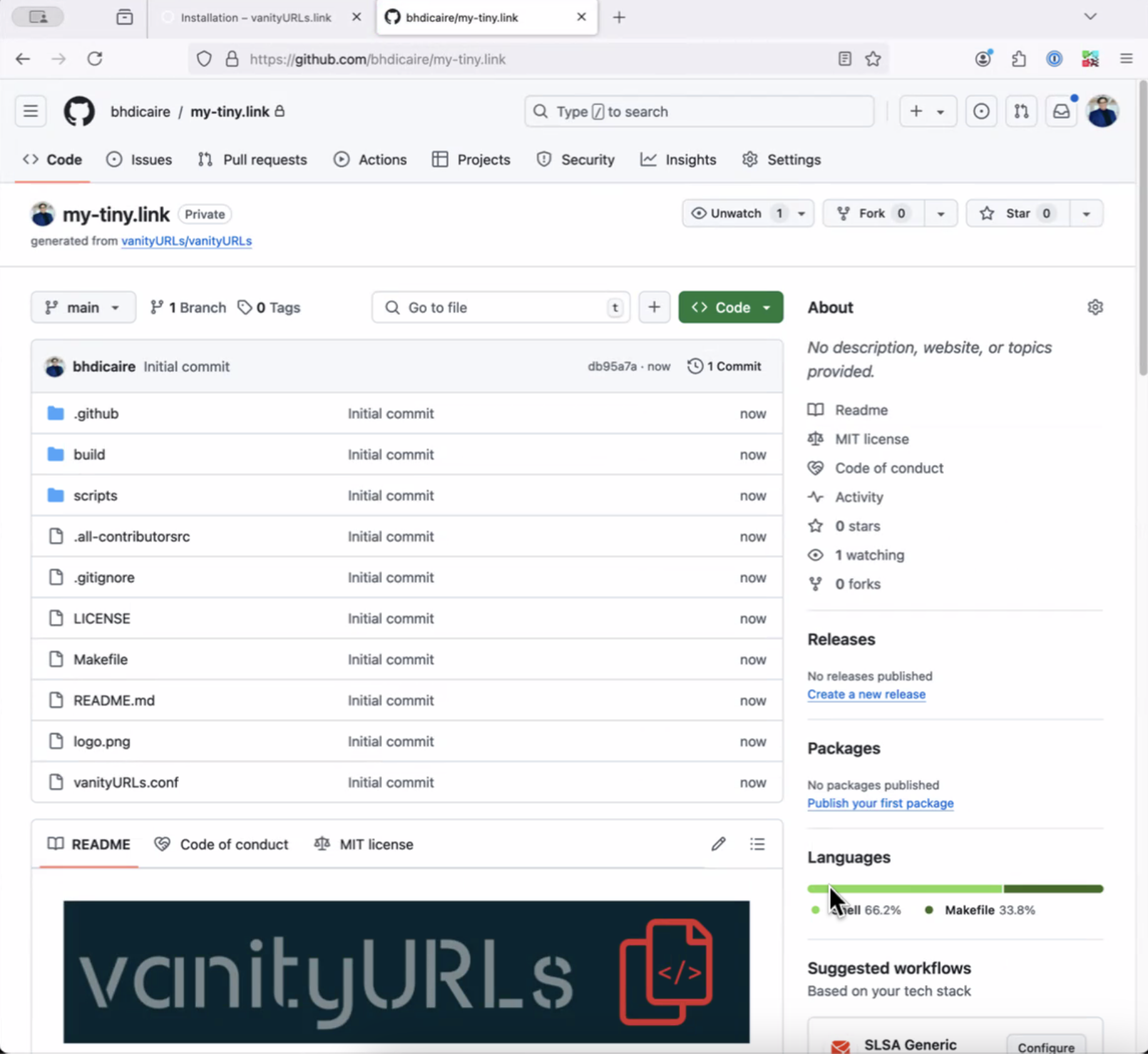Click the About section gear icon

click(1095, 307)
